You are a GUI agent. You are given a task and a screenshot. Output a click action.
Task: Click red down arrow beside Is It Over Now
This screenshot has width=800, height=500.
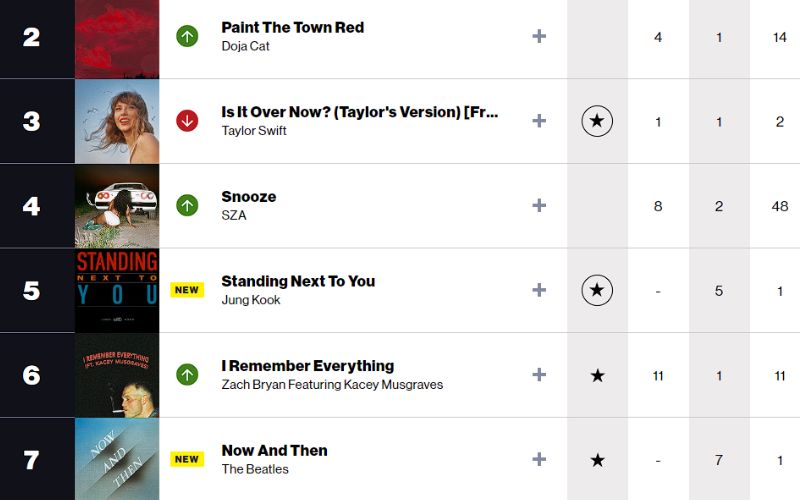(187, 121)
